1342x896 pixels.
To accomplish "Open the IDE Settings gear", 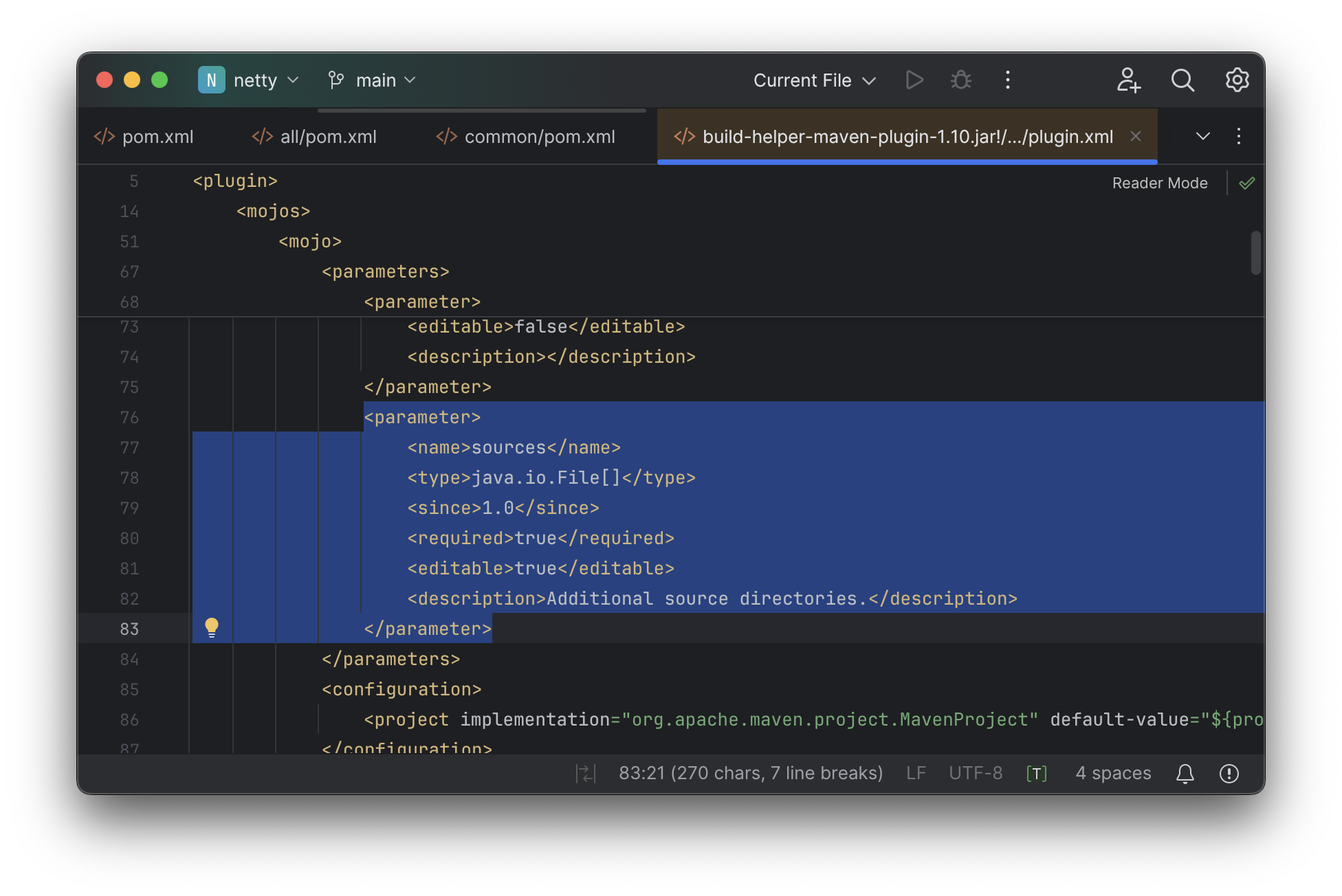I will click(1237, 80).
